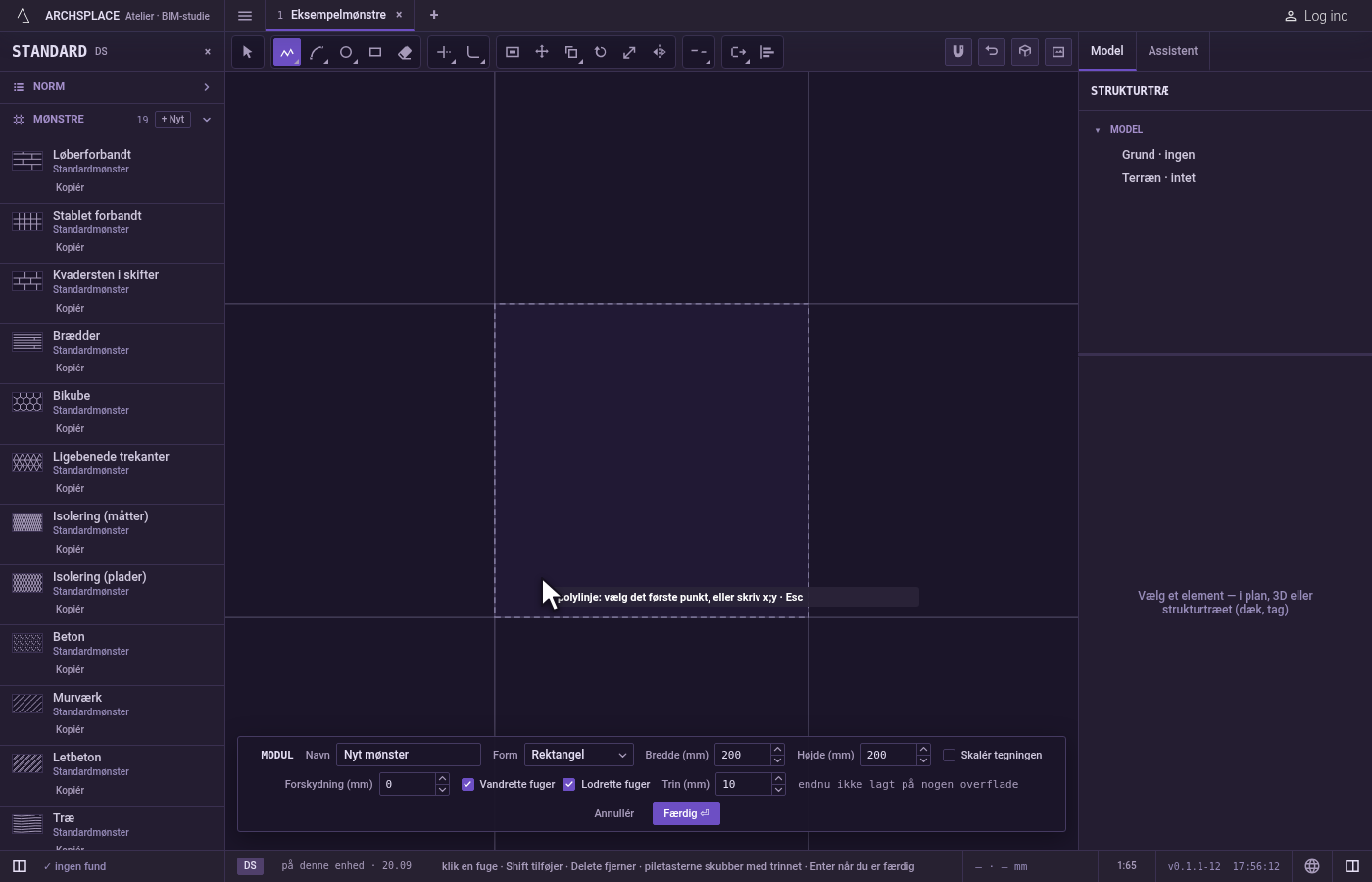1372x882 pixels.
Task: Uncheck Vandrette fuger
Action: coord(468,784)
